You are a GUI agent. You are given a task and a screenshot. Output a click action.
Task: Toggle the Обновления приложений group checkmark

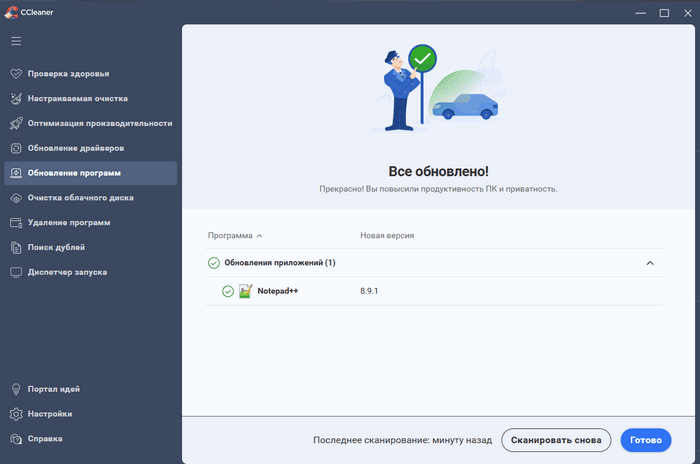click(x=214, y=263)
